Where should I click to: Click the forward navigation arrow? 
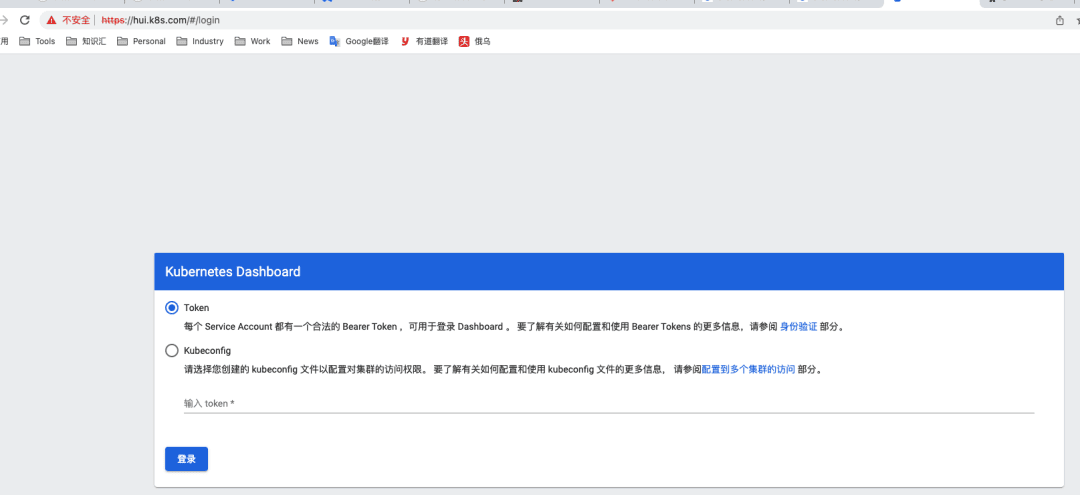pos(4,20)
